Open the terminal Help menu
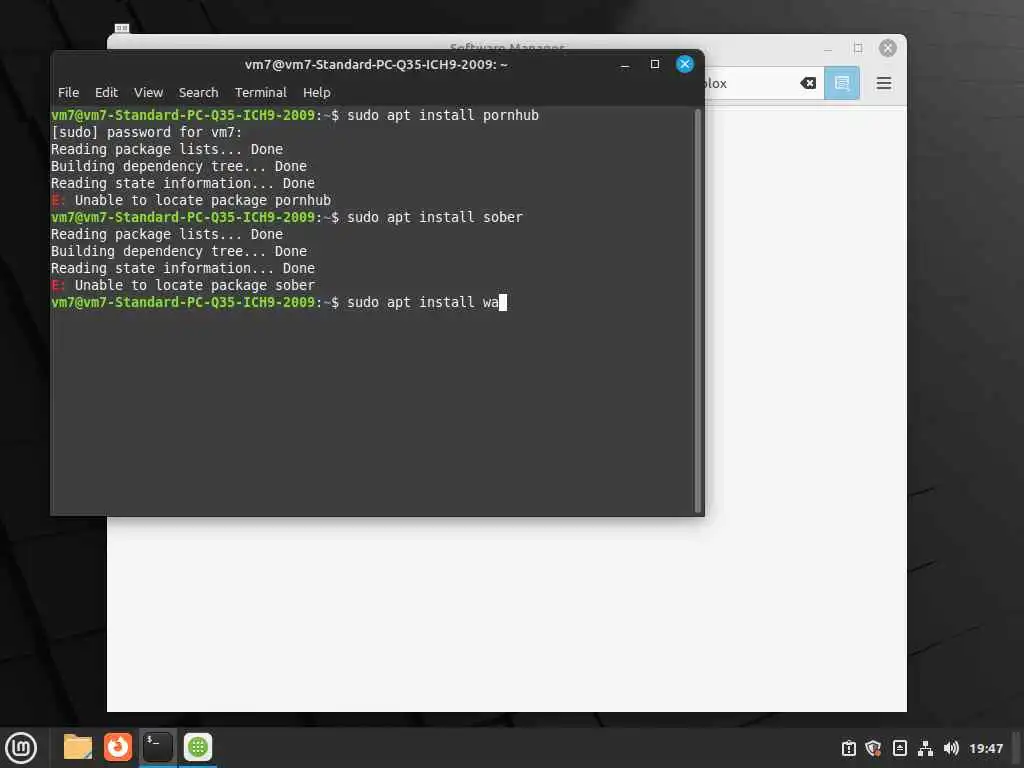This screenshot has height=768, width=1024. coord(317,92)
